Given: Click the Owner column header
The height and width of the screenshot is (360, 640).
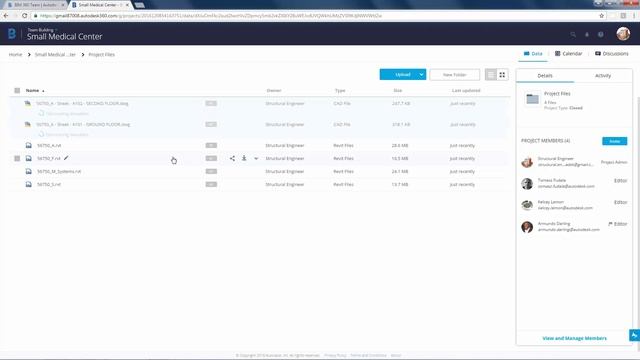Looking at the screenshot, I should pyautogui.click(x=273, y=91).
